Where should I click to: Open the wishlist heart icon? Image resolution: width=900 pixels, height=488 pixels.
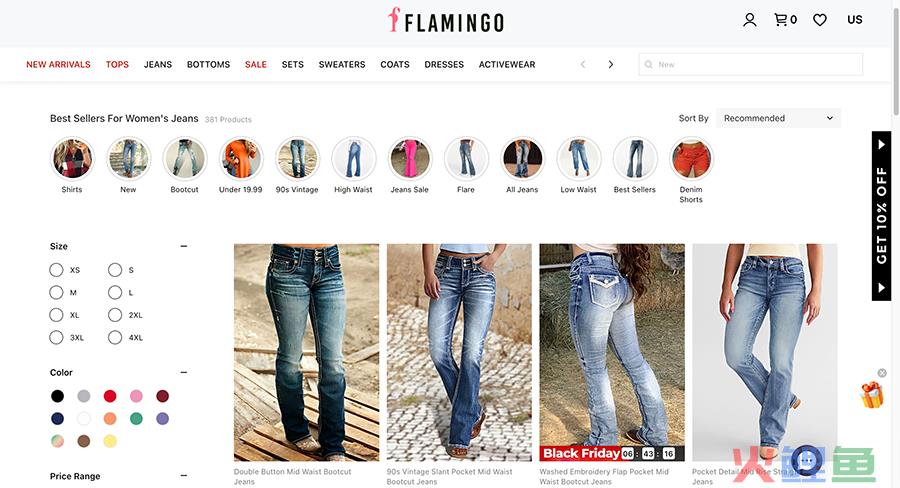[x=820, y=20]
